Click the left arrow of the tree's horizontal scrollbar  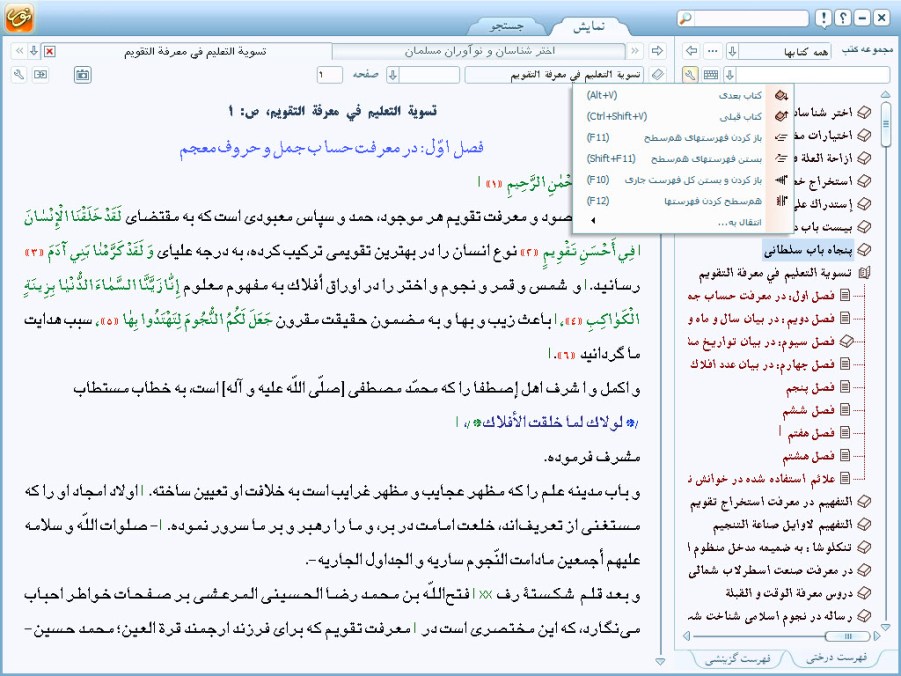click(686, 636)
